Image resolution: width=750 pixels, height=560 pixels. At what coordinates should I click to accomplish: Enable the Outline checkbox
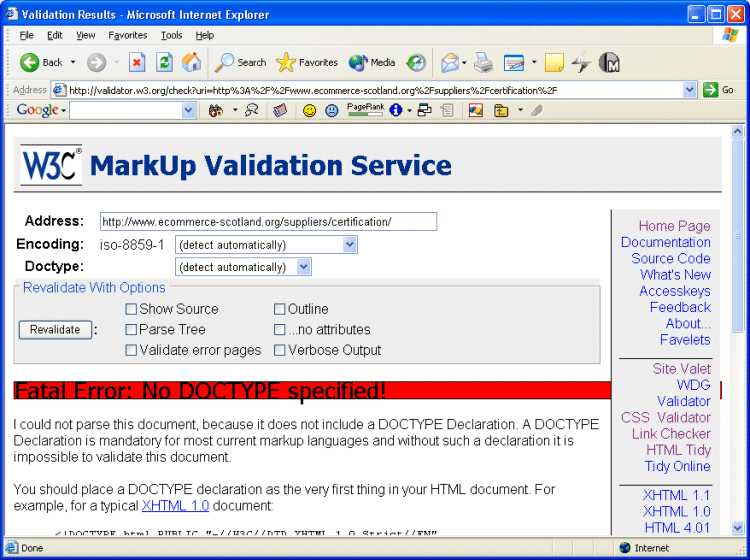coord(279,309)
